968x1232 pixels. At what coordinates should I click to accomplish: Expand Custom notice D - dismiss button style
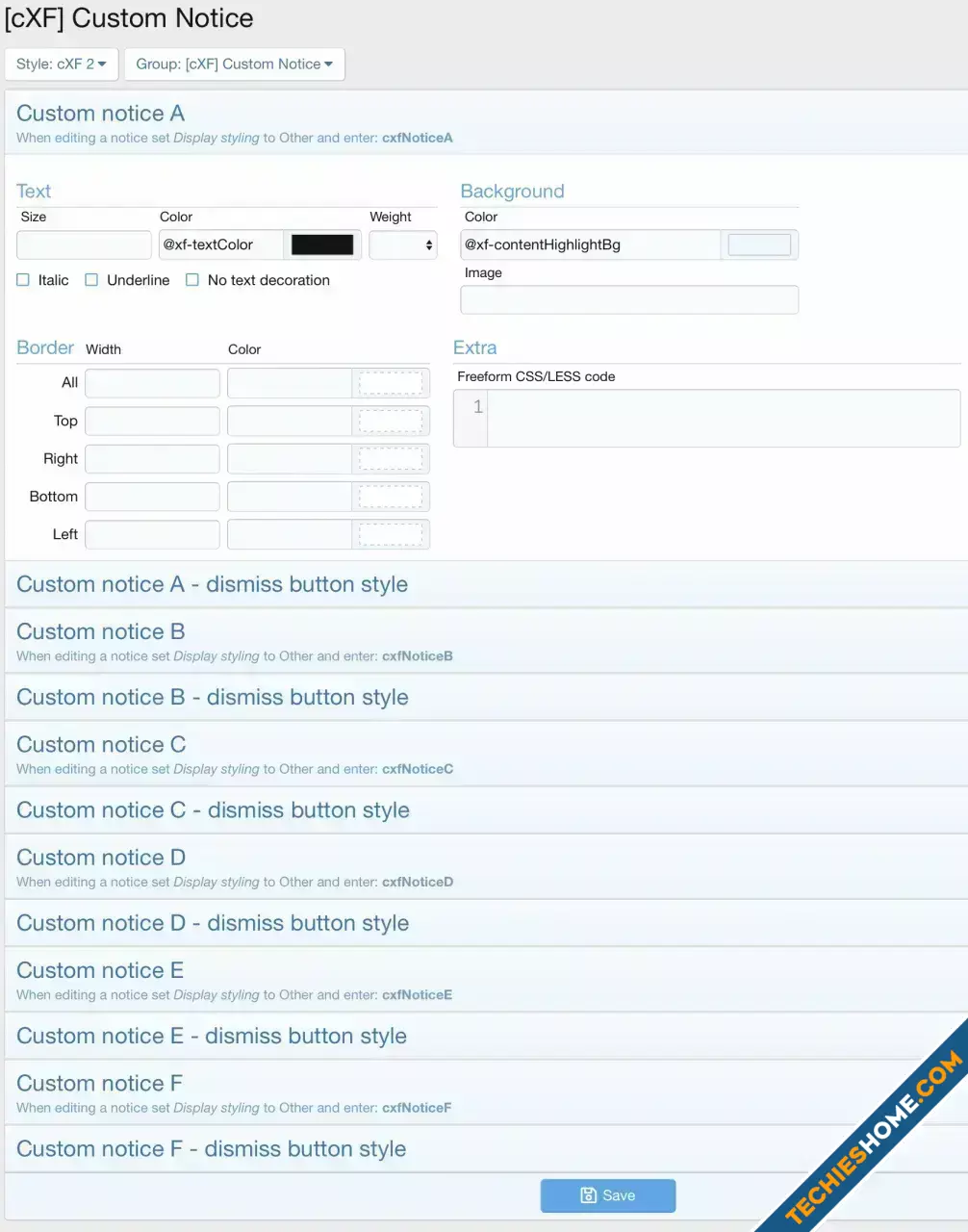click(x=486, y=923)
